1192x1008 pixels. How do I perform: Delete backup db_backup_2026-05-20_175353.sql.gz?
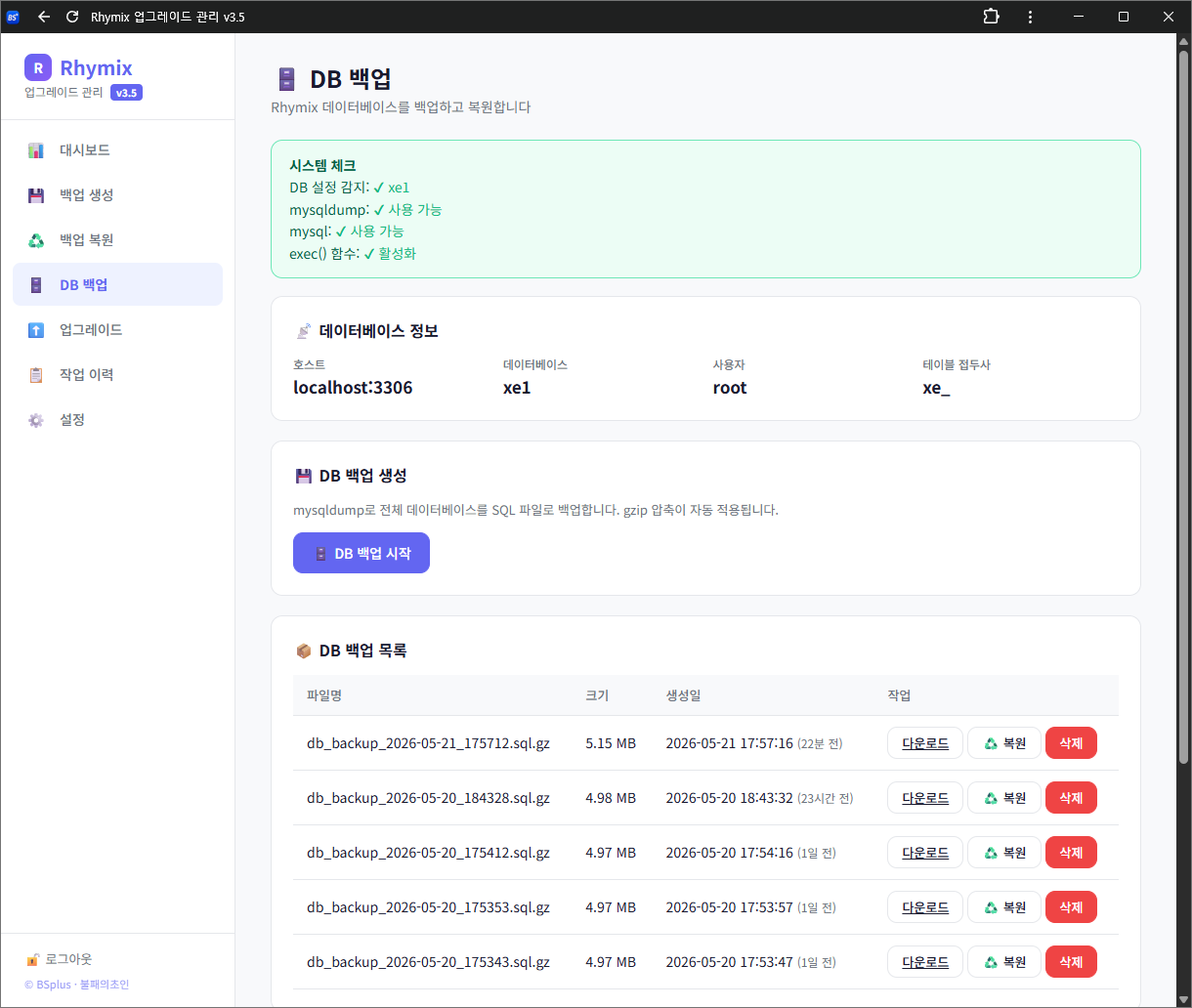point(1071,907)
